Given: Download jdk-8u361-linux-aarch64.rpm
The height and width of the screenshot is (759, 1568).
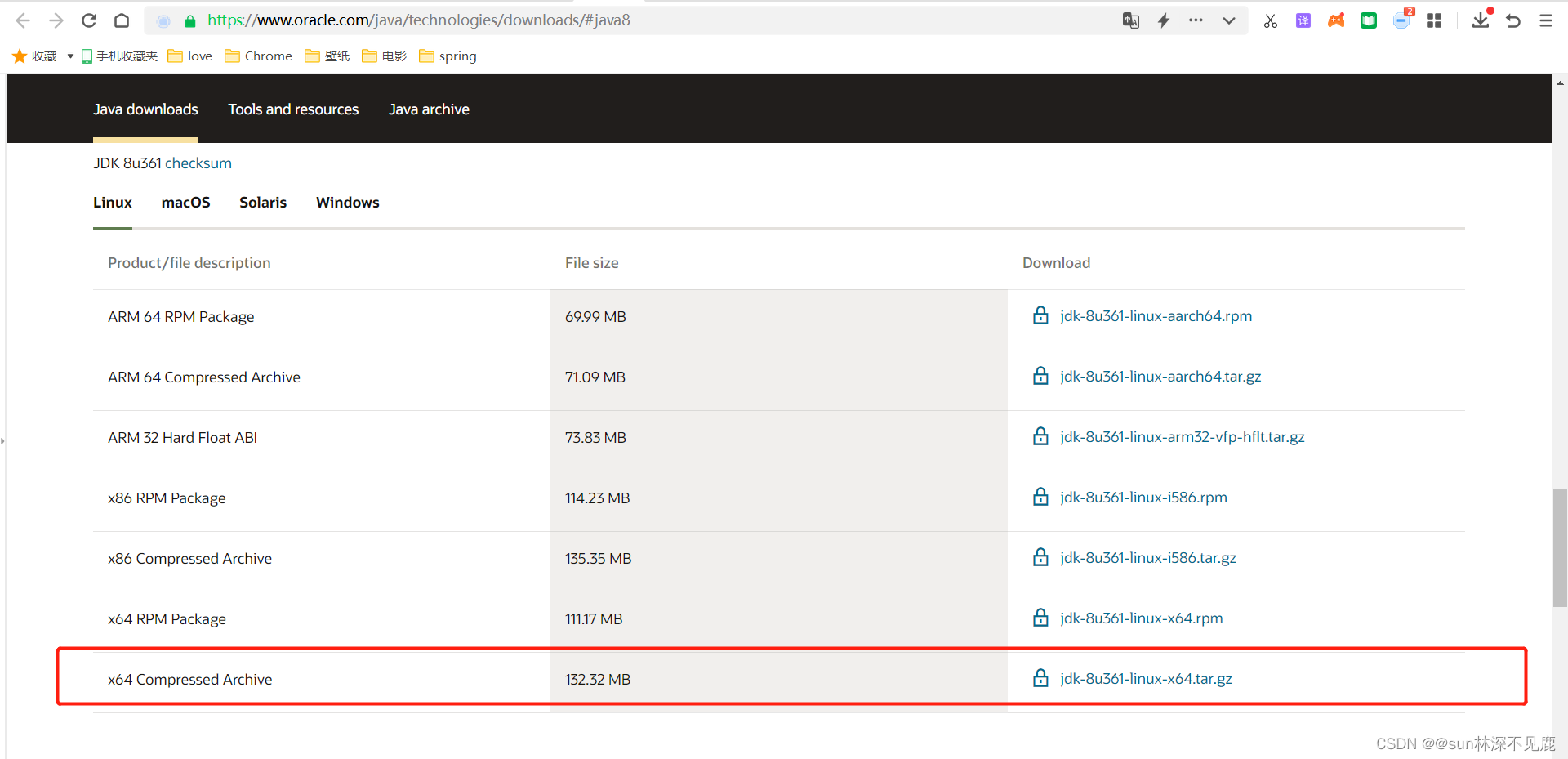Looking at the screenshot, I should 1156,316.
